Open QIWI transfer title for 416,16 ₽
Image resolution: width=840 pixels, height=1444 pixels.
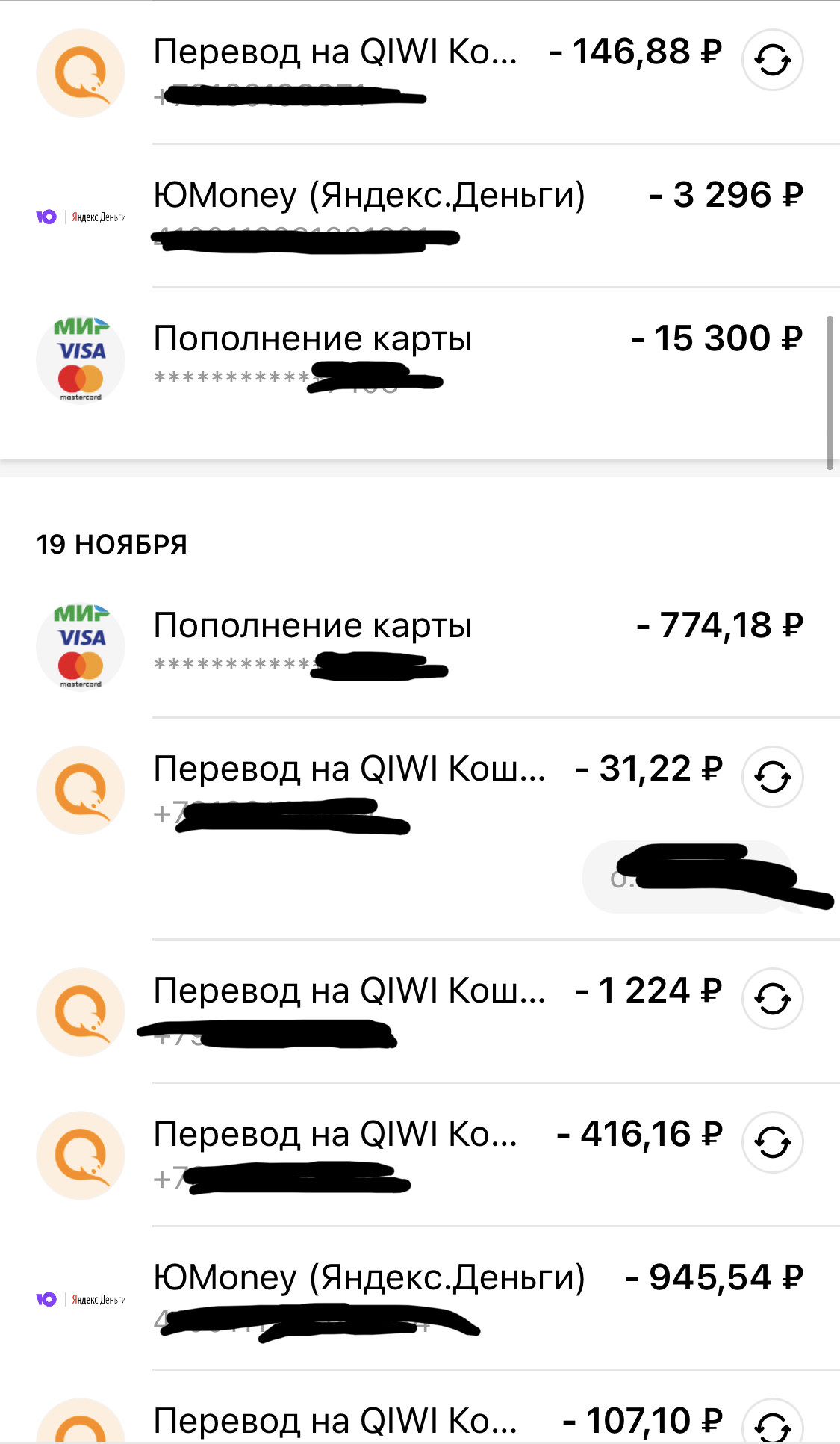pos(335,1135)
